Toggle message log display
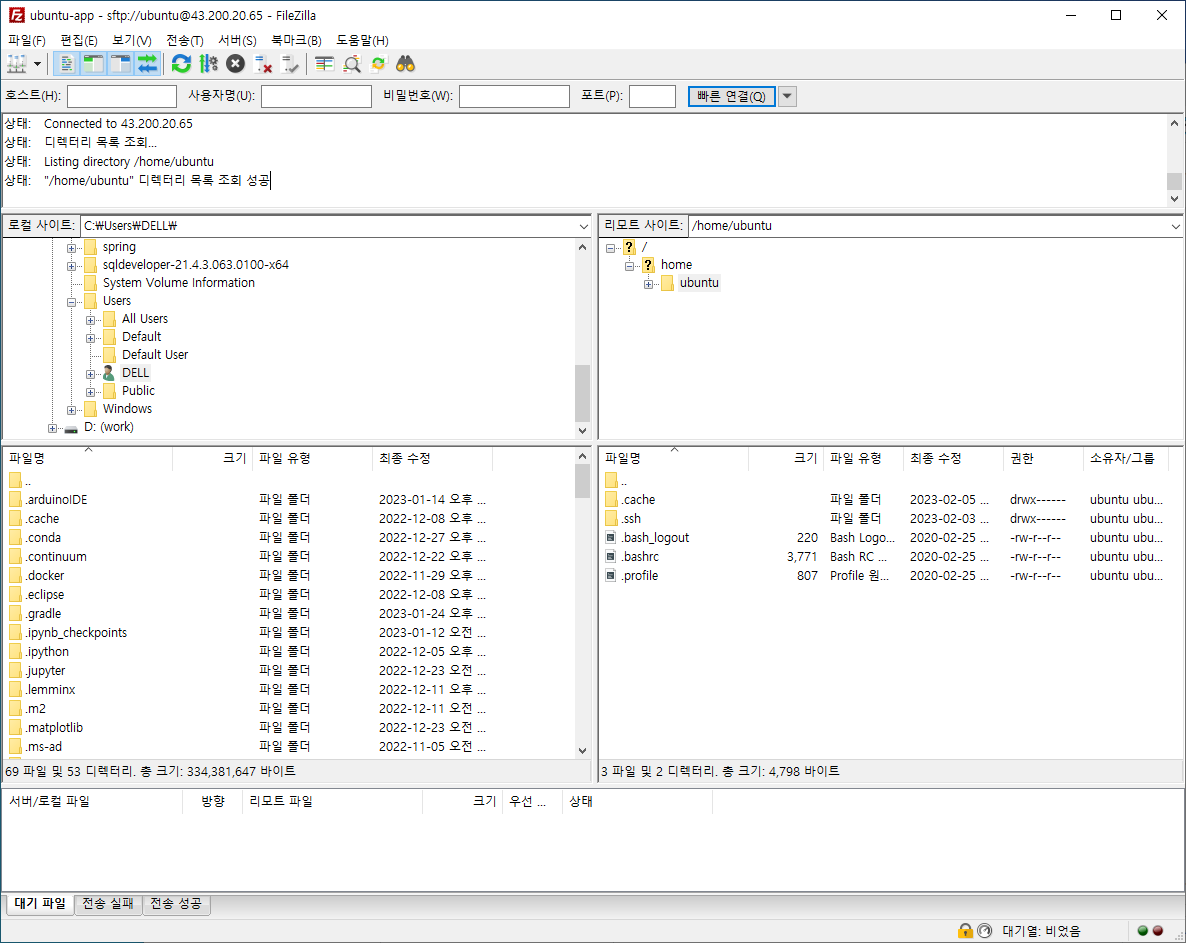Image resolution: width=1186 pixels, height=943 pixels. [67, 64]
